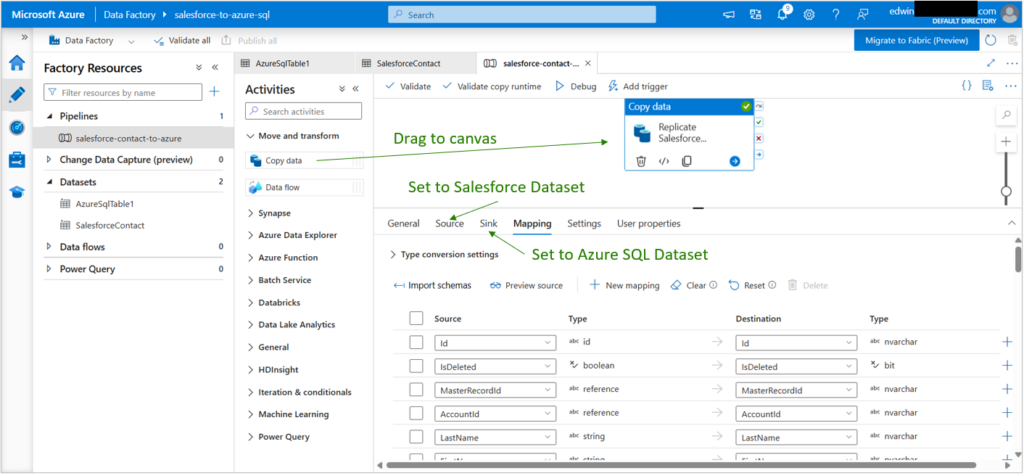Open the User properties tab

tap(648, 223)
